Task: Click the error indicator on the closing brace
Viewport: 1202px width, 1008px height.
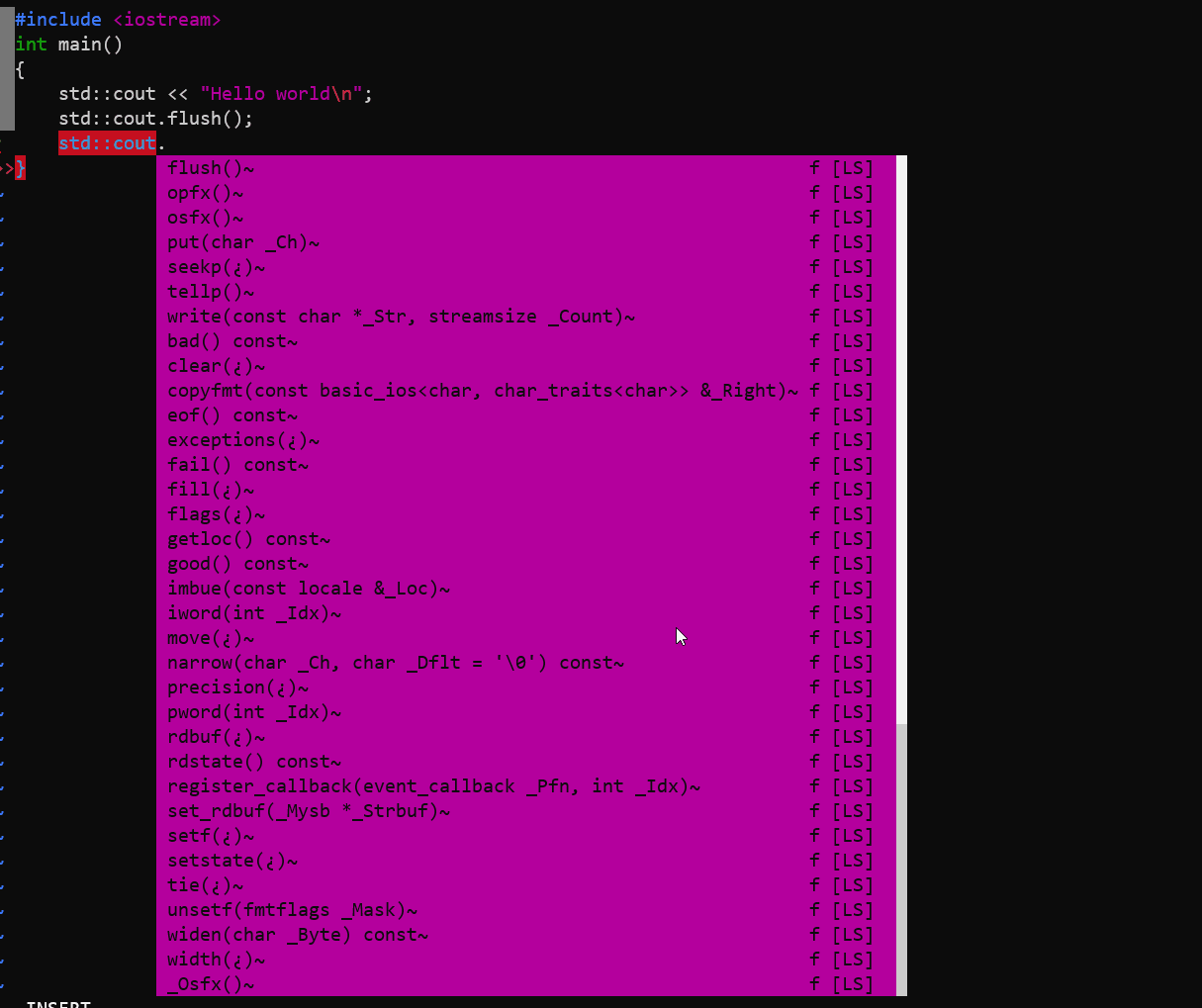Action: click(x=18, y=167)
